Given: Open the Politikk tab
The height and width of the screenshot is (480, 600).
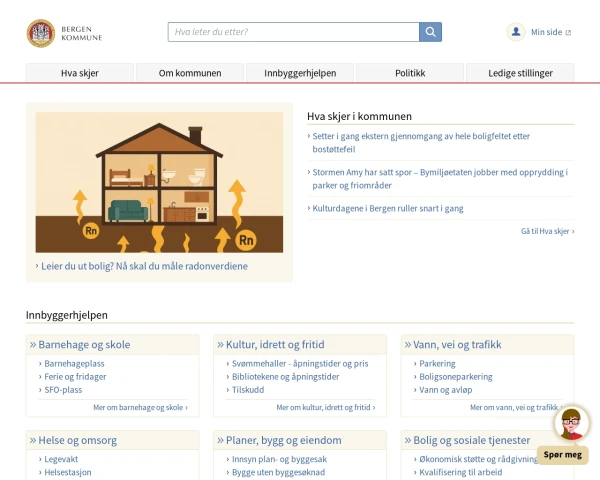Looking at the screenshot, I should 410,73.
